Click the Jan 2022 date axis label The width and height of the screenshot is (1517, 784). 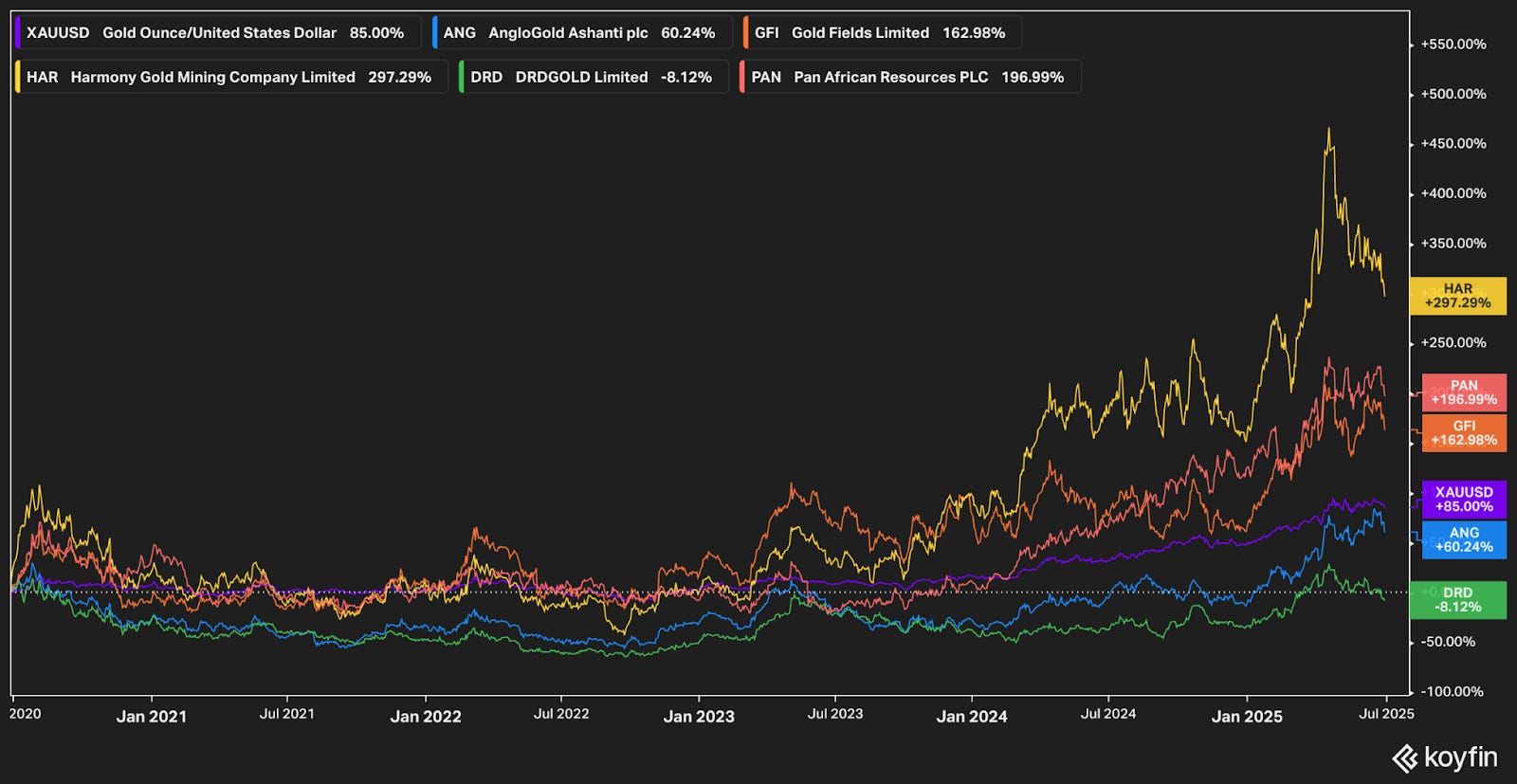pos(426,717)
